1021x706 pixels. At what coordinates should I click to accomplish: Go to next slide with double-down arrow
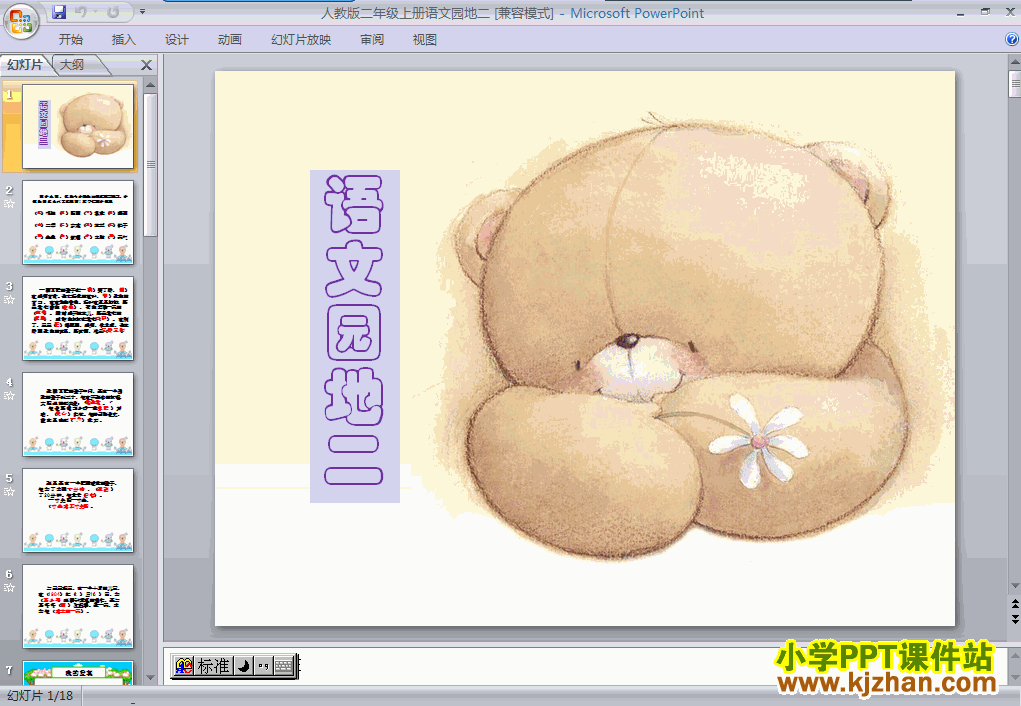[x=1014, y=618]
